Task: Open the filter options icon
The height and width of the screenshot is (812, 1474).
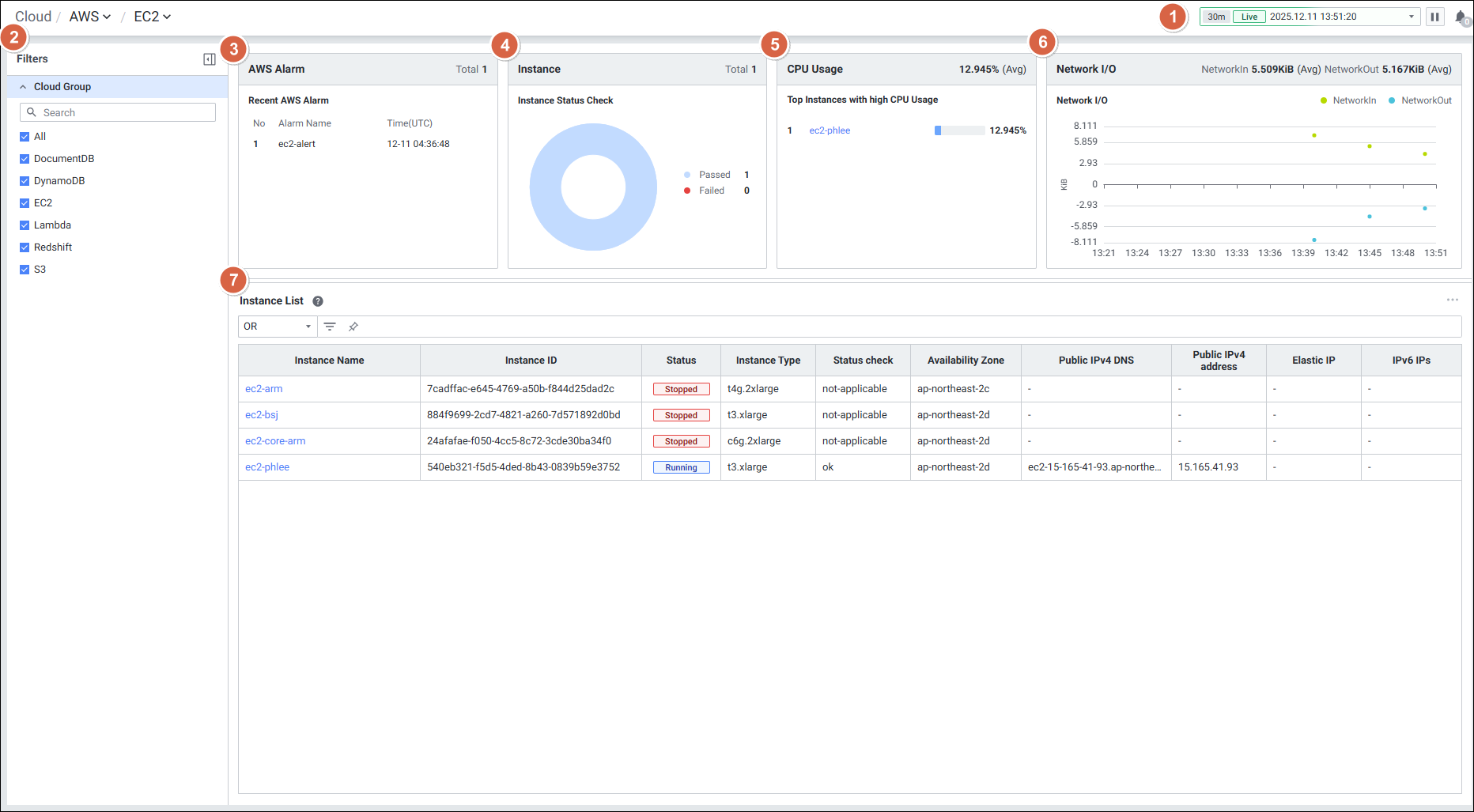Action: pyautogui.click(x=330, y=327)
